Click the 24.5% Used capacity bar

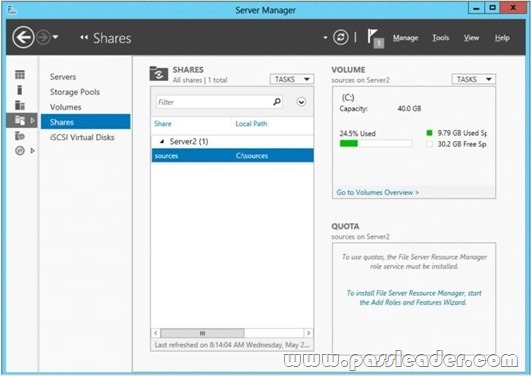click(376, 144)
